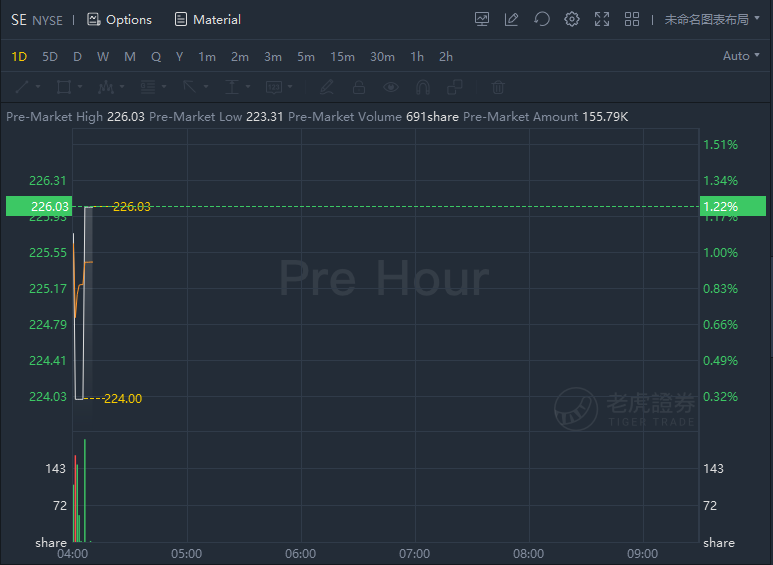The height and width of the screenshot is (565, 773).
Task: Click the Pre-Market Low 223.31 value
Action: (x=265, y=117)
